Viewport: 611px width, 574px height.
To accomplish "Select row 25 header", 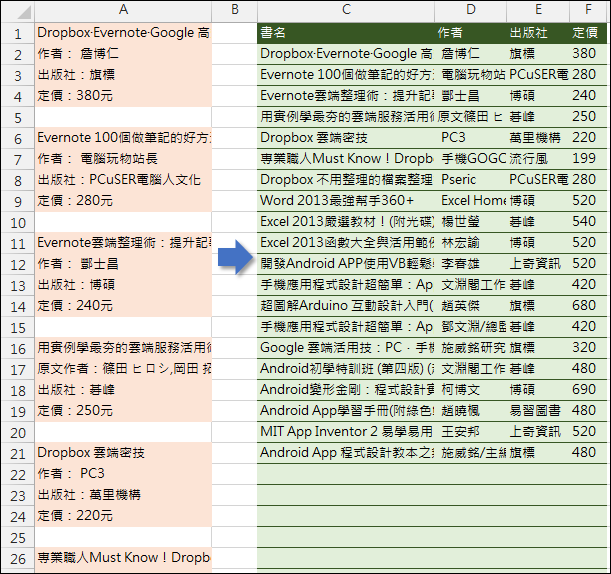I will coord(18,538).
